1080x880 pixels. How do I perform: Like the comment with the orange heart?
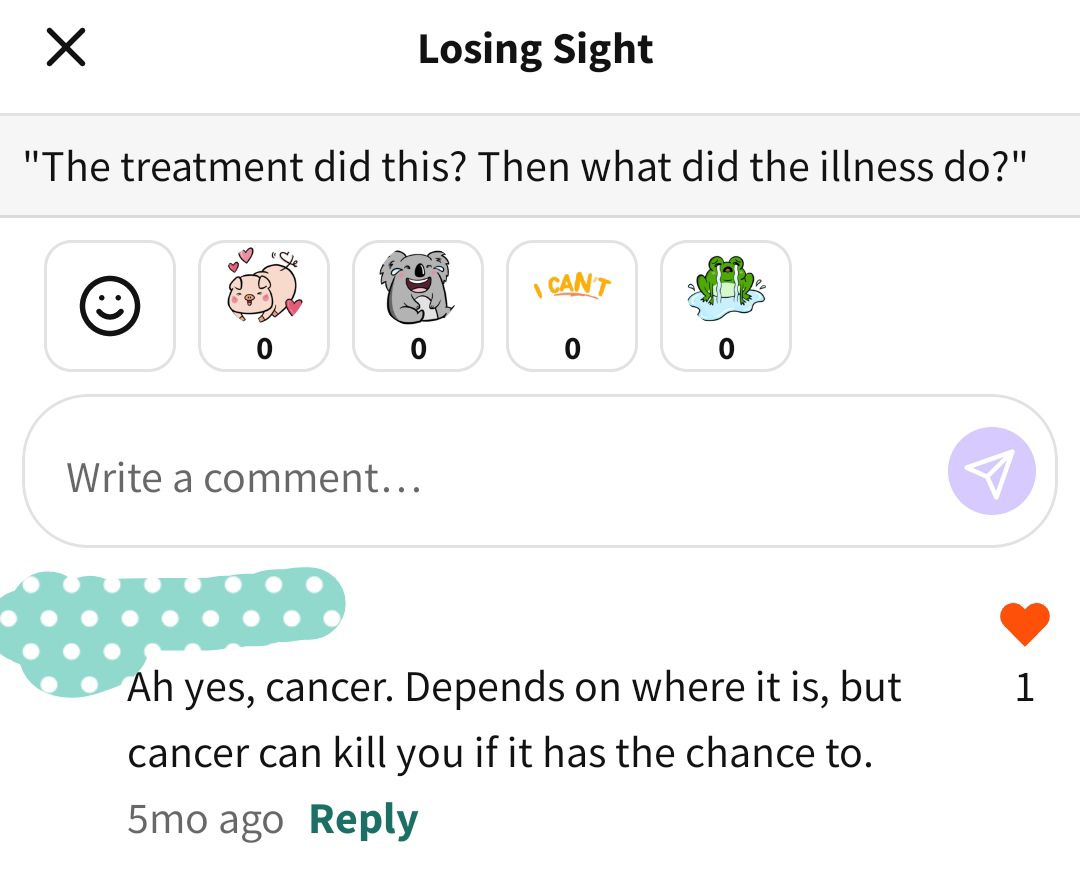point(1025,624)
